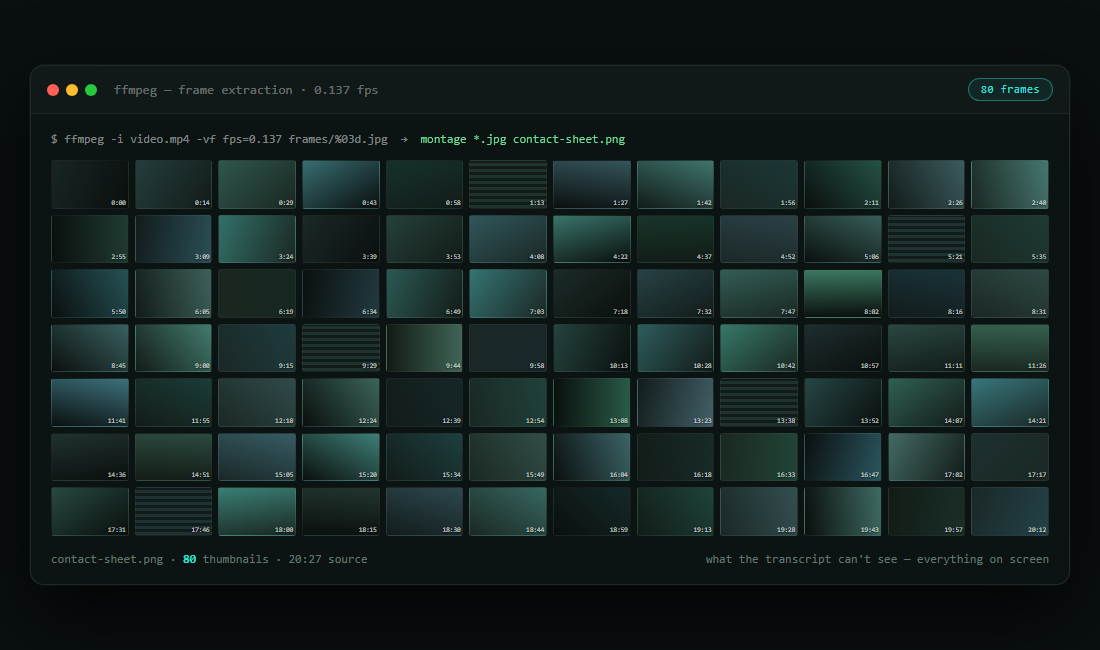Open the striped frame at 13:38
This screenshot has width=1100, height=650.
(759, 402)
